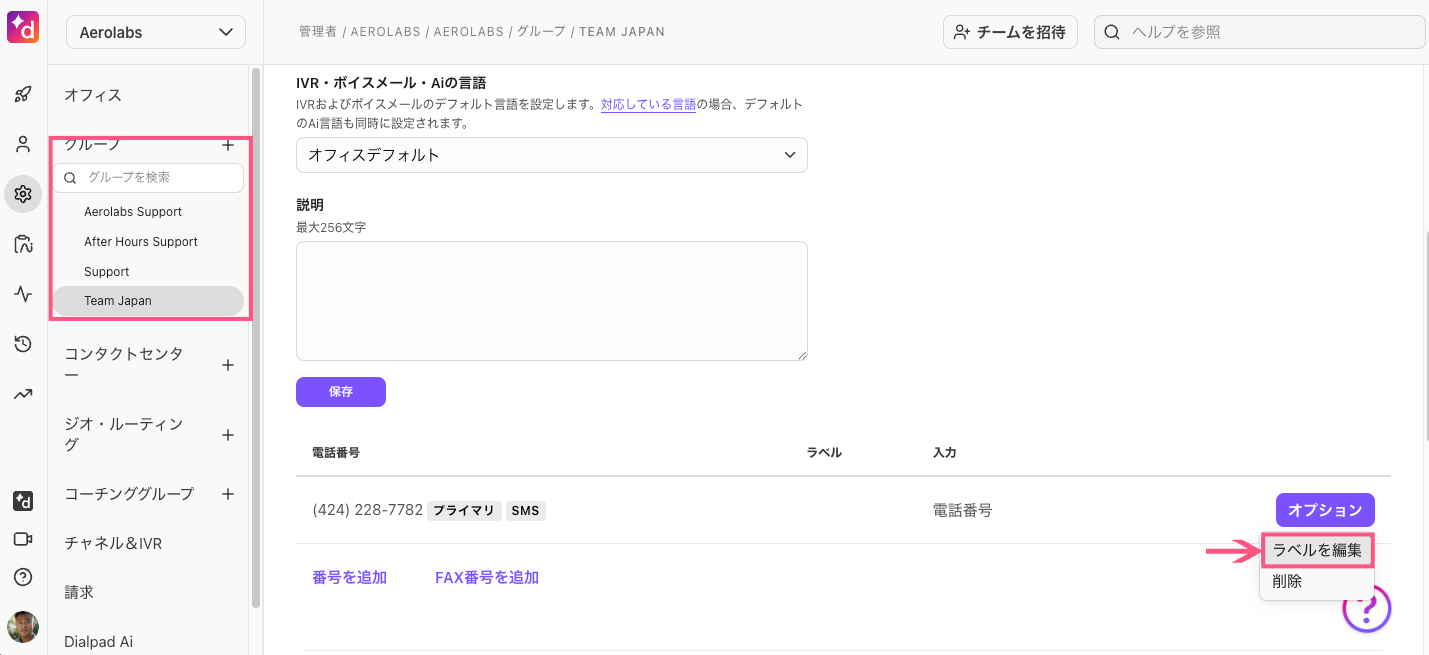
Task: Open the Dialpad logo home icon
Action: (23, 25)
